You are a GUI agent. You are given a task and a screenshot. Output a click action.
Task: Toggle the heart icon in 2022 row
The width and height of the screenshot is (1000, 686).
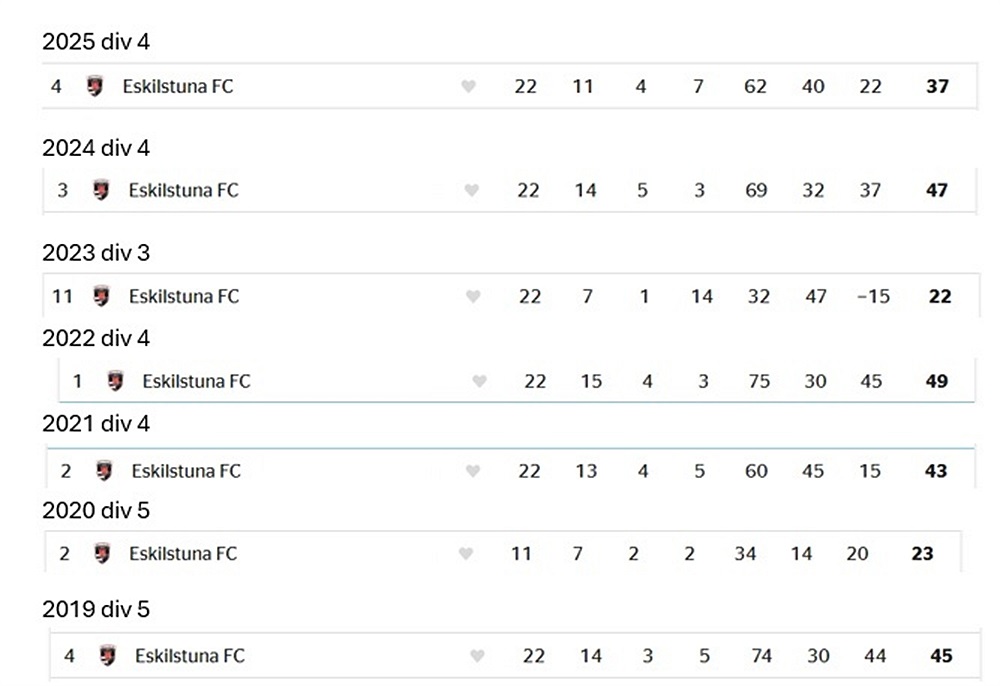[x=479, y=381]
